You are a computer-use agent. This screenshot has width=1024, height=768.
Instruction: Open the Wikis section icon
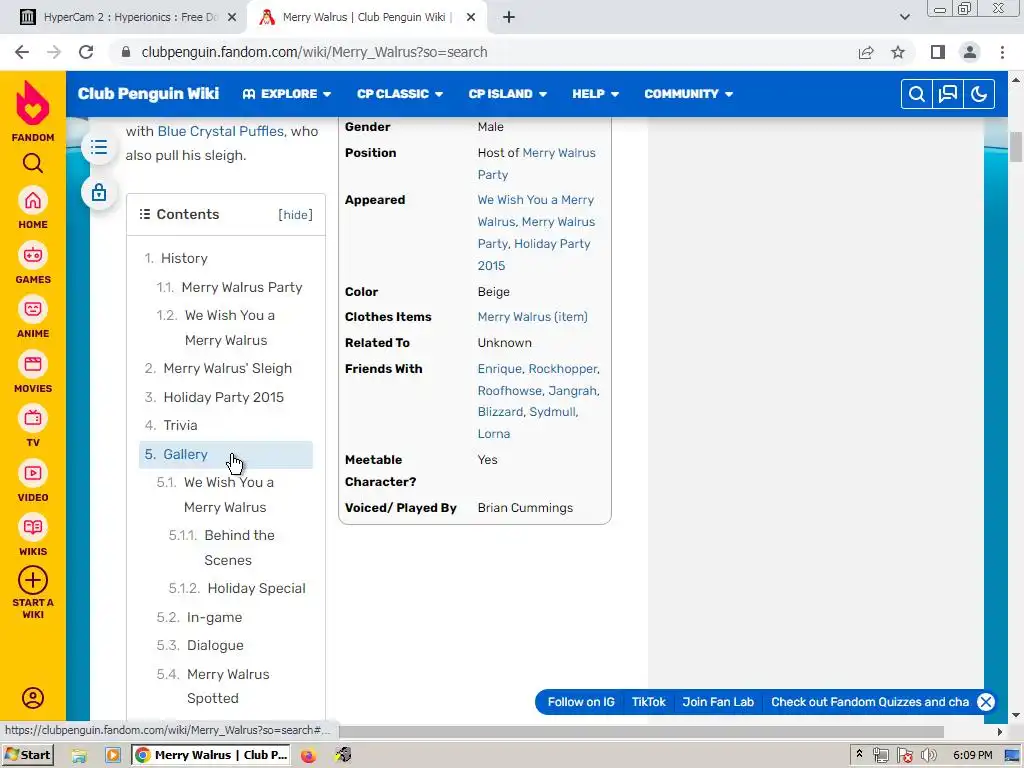(33, 528)
